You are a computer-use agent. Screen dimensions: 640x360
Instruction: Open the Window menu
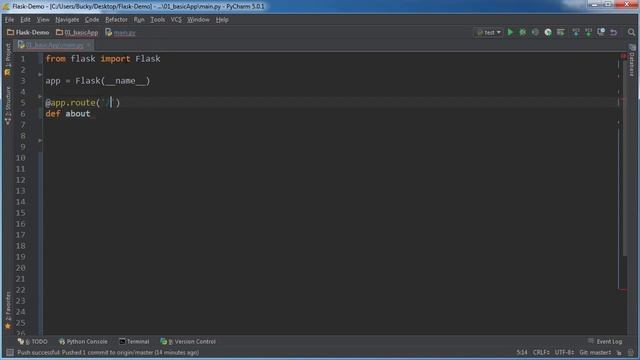pyautogui.click(x=198, y=20)
